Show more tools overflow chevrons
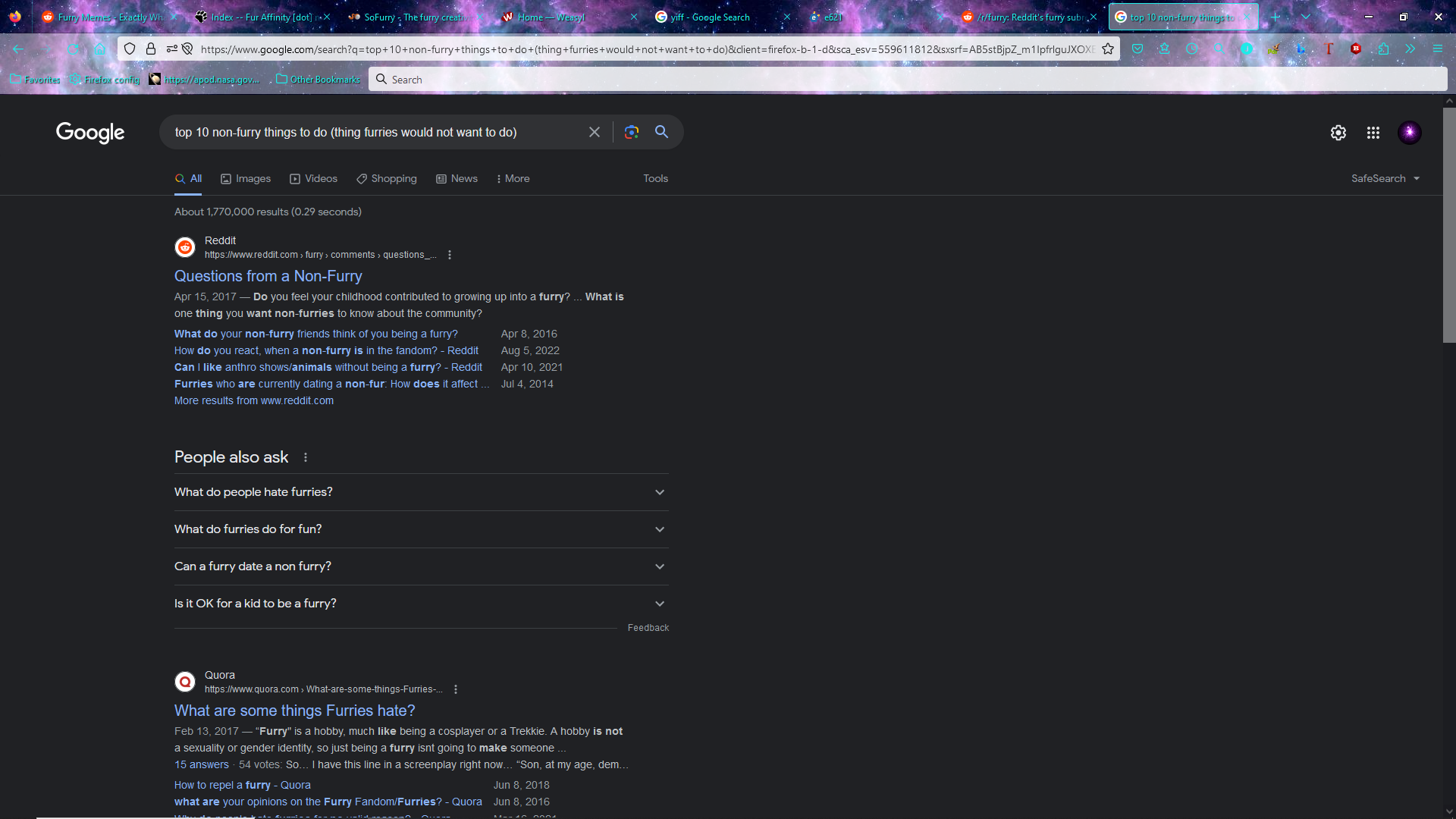1456x819 pixels. point(1410,49)
